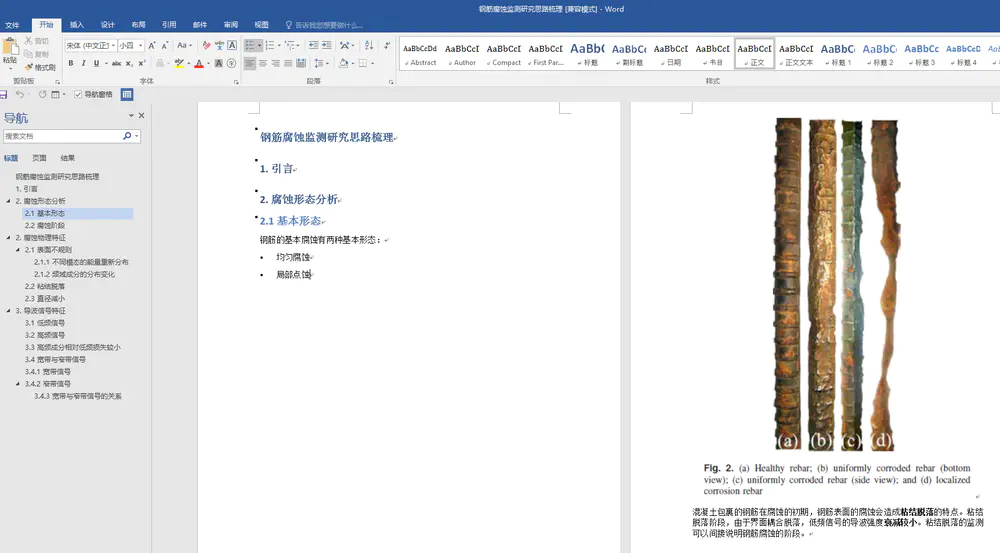The image size is (1000, 553).
Task: Open the phonetic guide (文) icon
Action: coord(219,45)
